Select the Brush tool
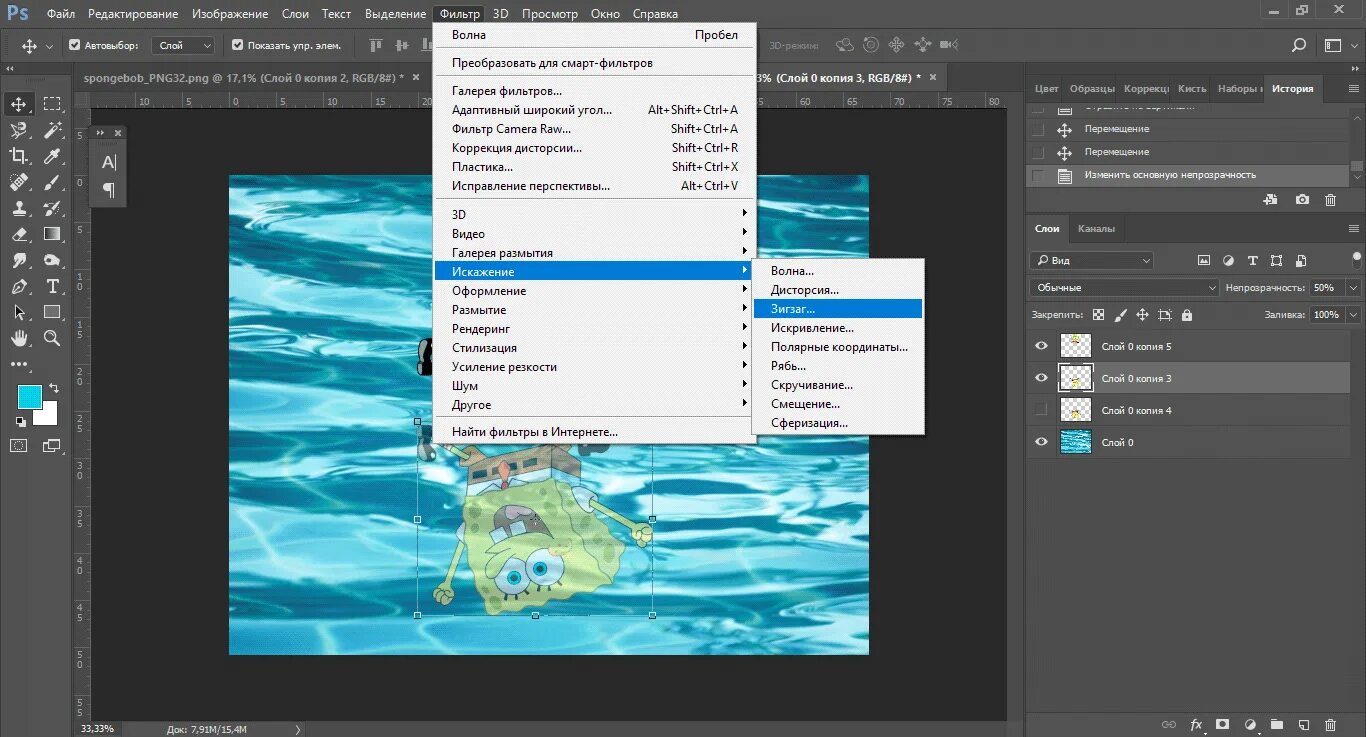 [x=52, y=182]
